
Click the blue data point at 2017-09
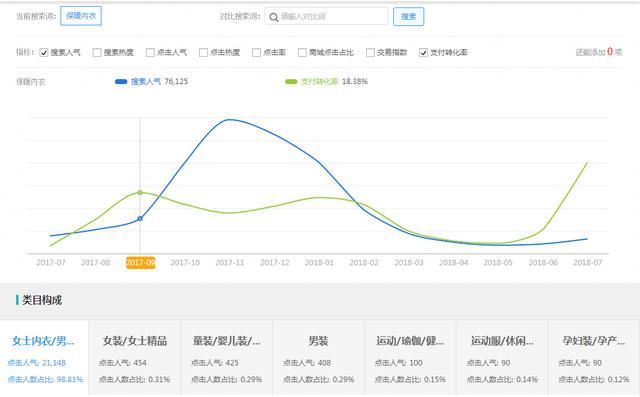click(140, 219)
